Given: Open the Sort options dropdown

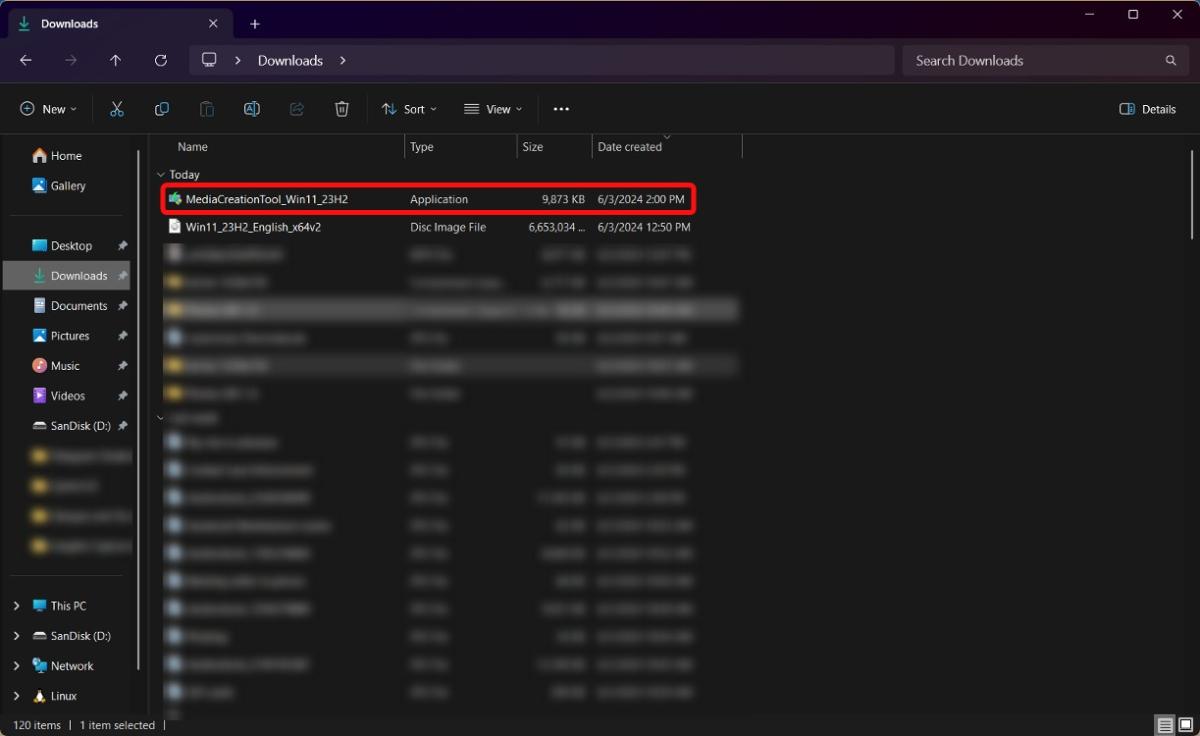Looking at the screenshot, I should tap(409, 109).
